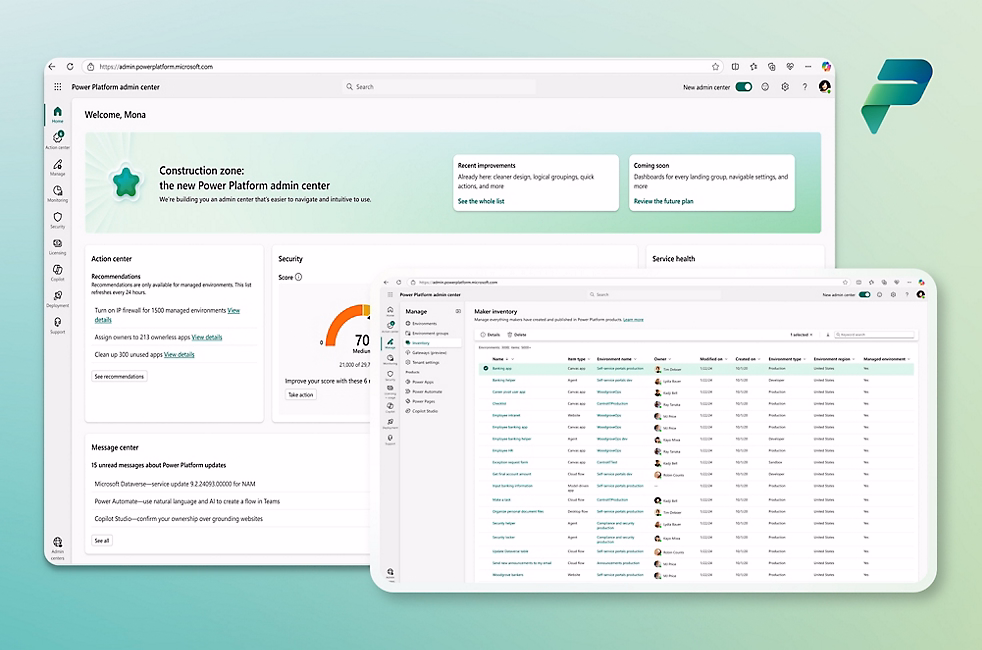Click the browser back arrow in the back window
982x650 pixels.
[x=52, y=66]
